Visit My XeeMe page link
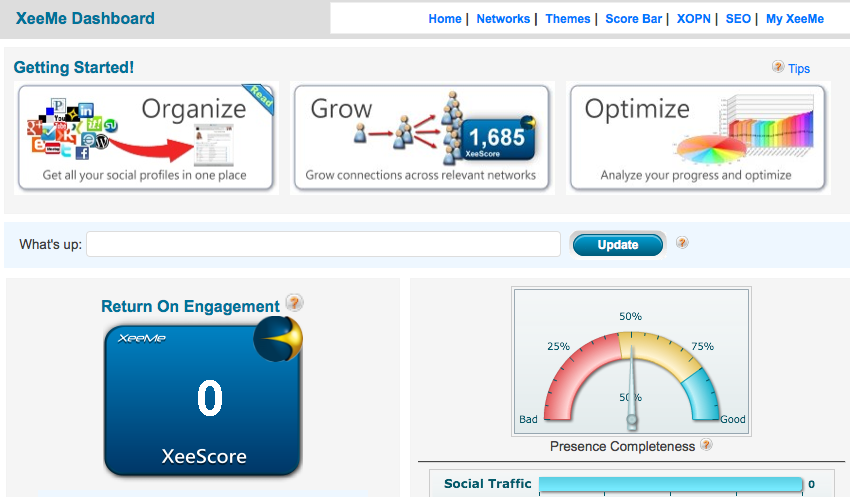This screenshot has width=850, height=497. click(x=795, y=19)
